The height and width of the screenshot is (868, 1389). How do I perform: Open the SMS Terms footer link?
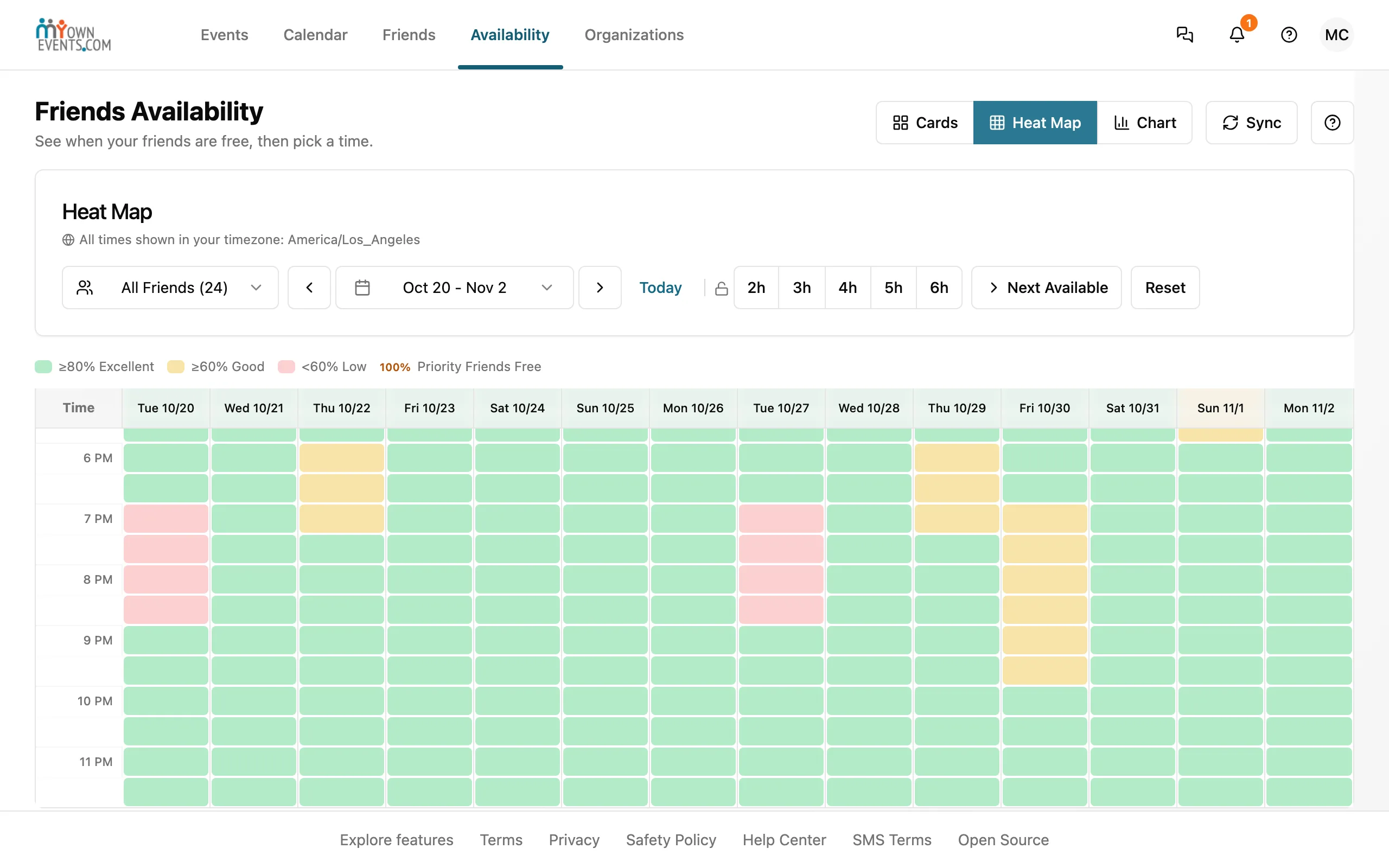pos(892,840)
